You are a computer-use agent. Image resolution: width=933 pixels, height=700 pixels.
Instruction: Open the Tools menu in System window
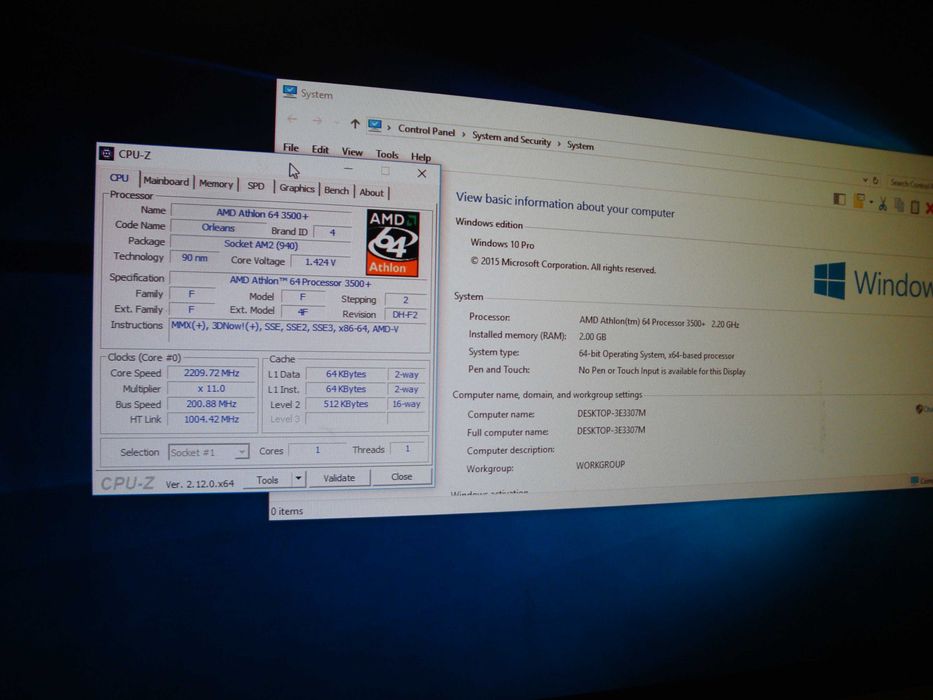pyautogui.click(x=387, y=154)
